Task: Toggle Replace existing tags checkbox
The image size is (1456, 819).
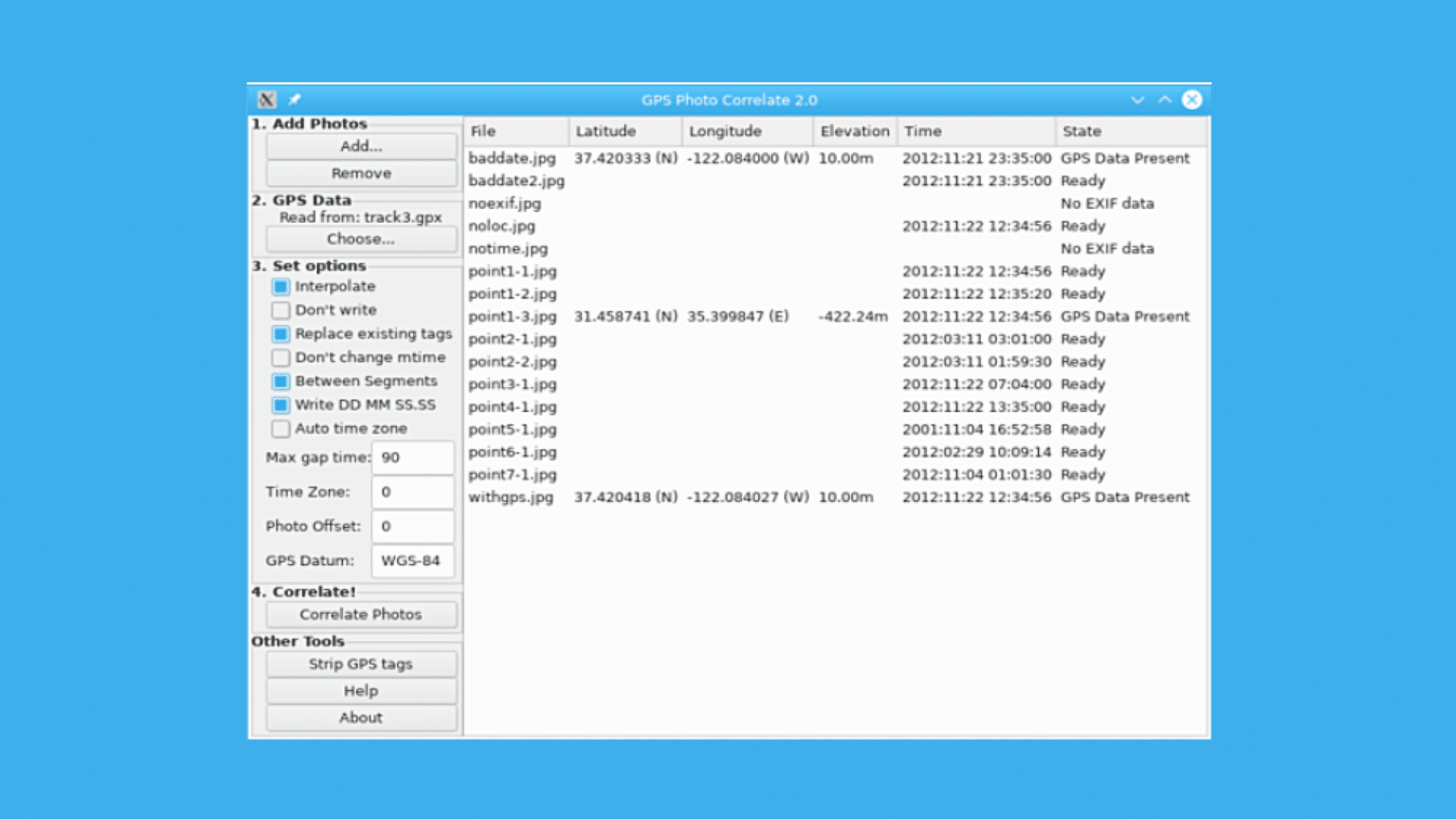Action: pyautogui.click(x=281, y=334)
